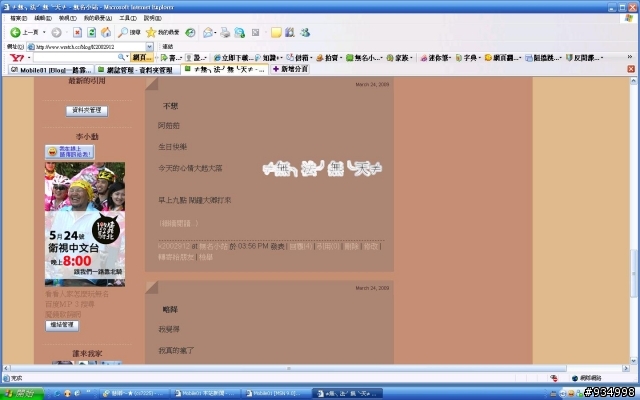Open the Back button history dropdown

pyautogui.click(x=44, y=32)
